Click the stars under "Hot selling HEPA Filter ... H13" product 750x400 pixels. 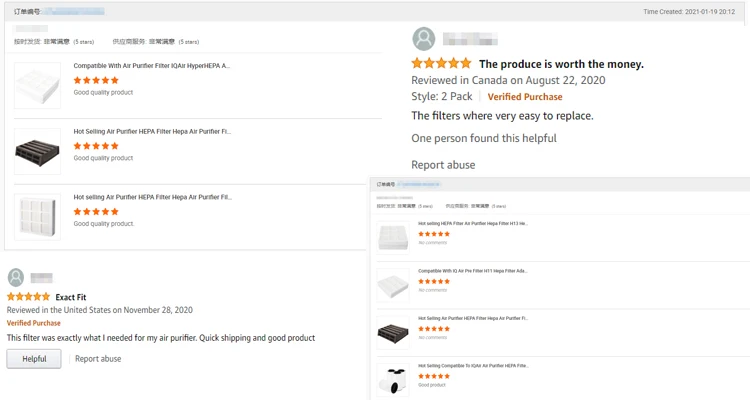(434, 234)
